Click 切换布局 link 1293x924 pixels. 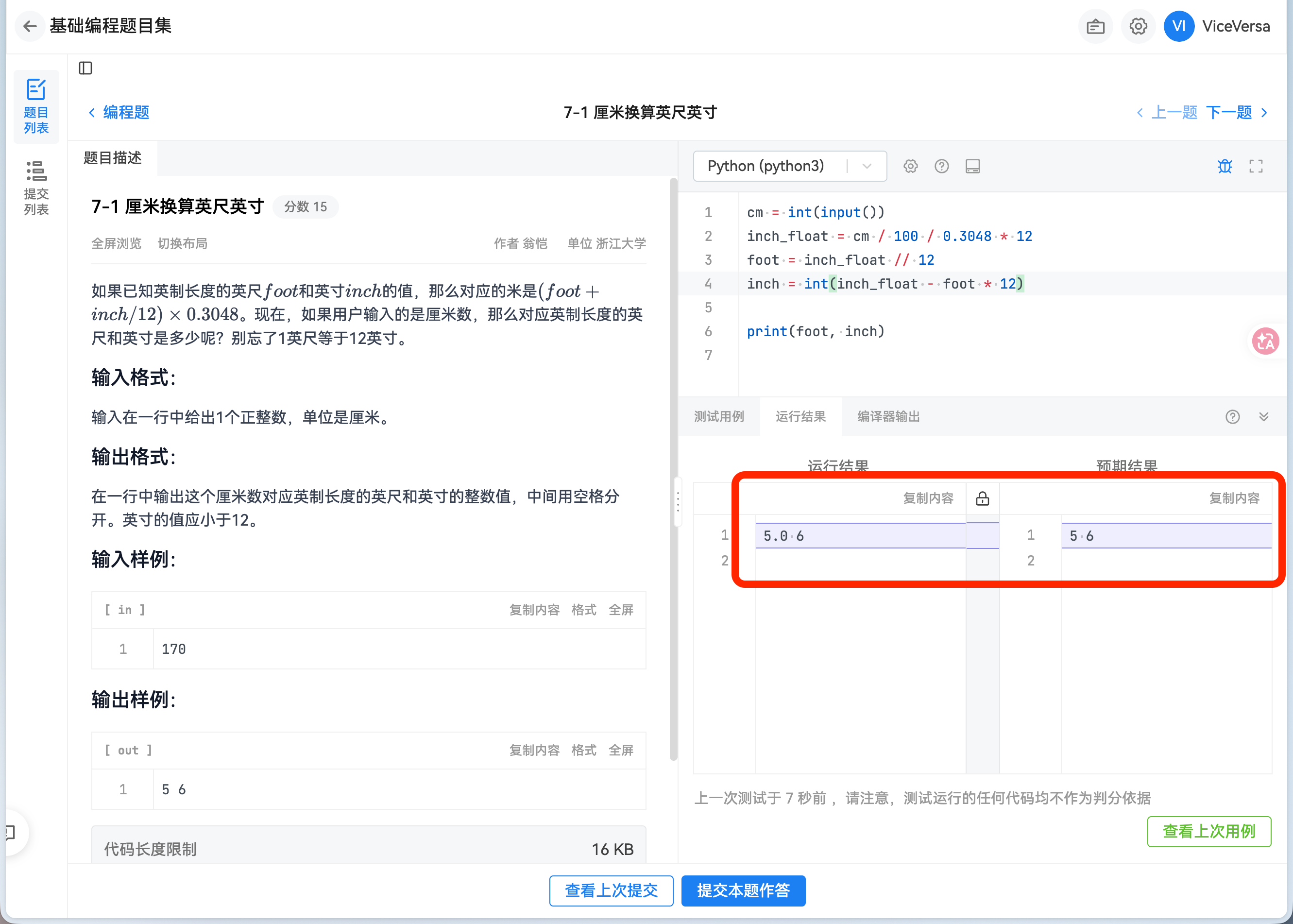click(x=182, y=243)
